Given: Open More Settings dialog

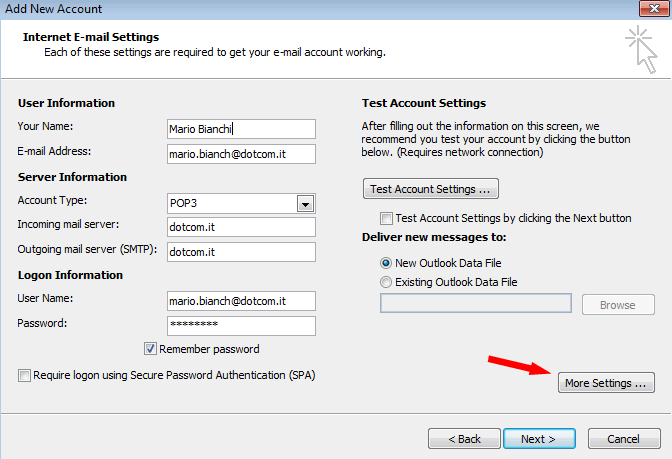Looking at the screenshot, I should 606,383.
